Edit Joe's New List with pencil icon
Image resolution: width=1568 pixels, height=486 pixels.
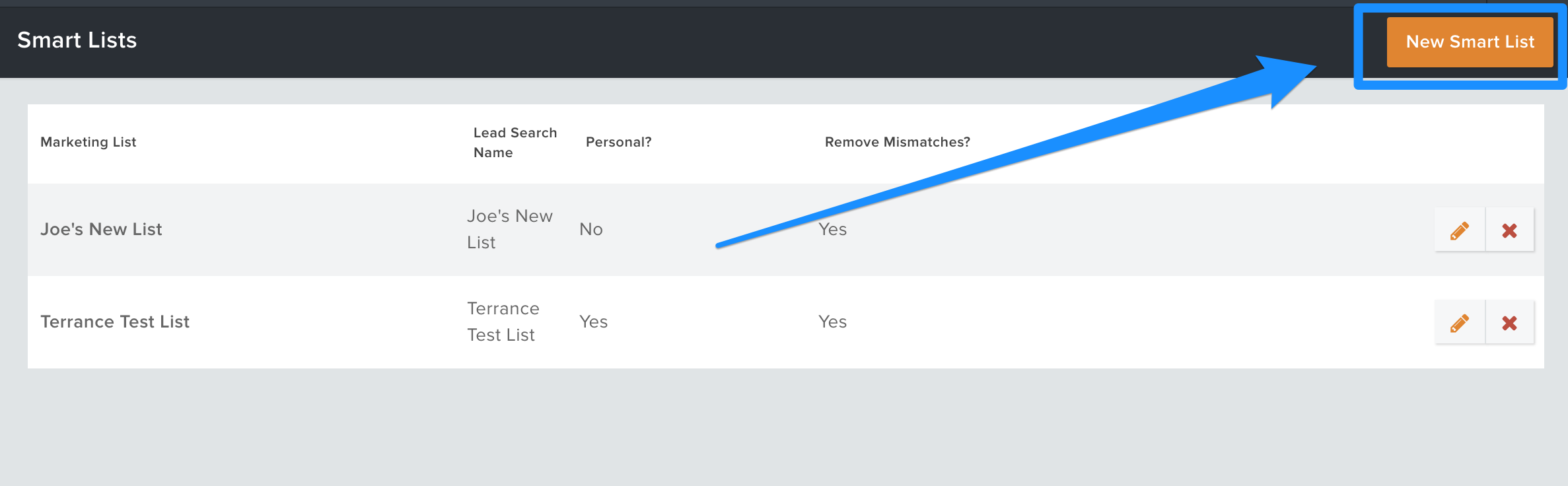1460,230
